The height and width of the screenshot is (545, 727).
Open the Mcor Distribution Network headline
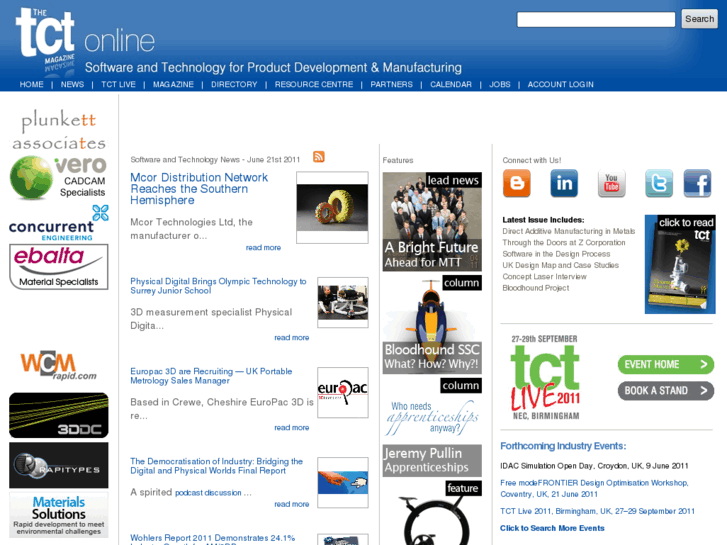[x=199, y=189]
